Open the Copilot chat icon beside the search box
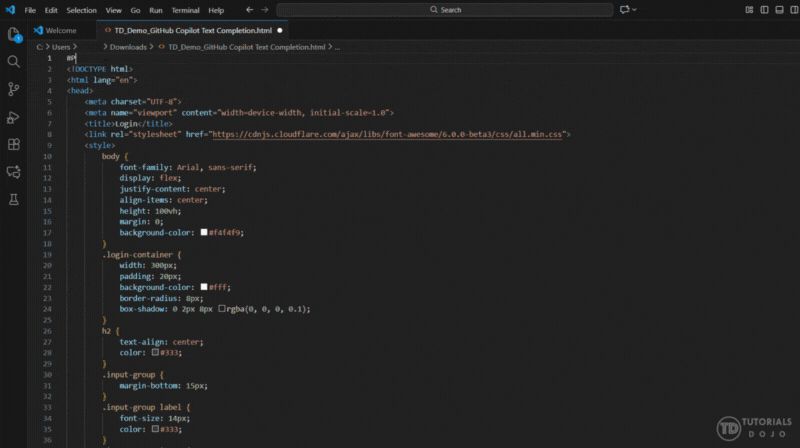The width and height of the screenshot is (800, 448). (x=624, y=10)
